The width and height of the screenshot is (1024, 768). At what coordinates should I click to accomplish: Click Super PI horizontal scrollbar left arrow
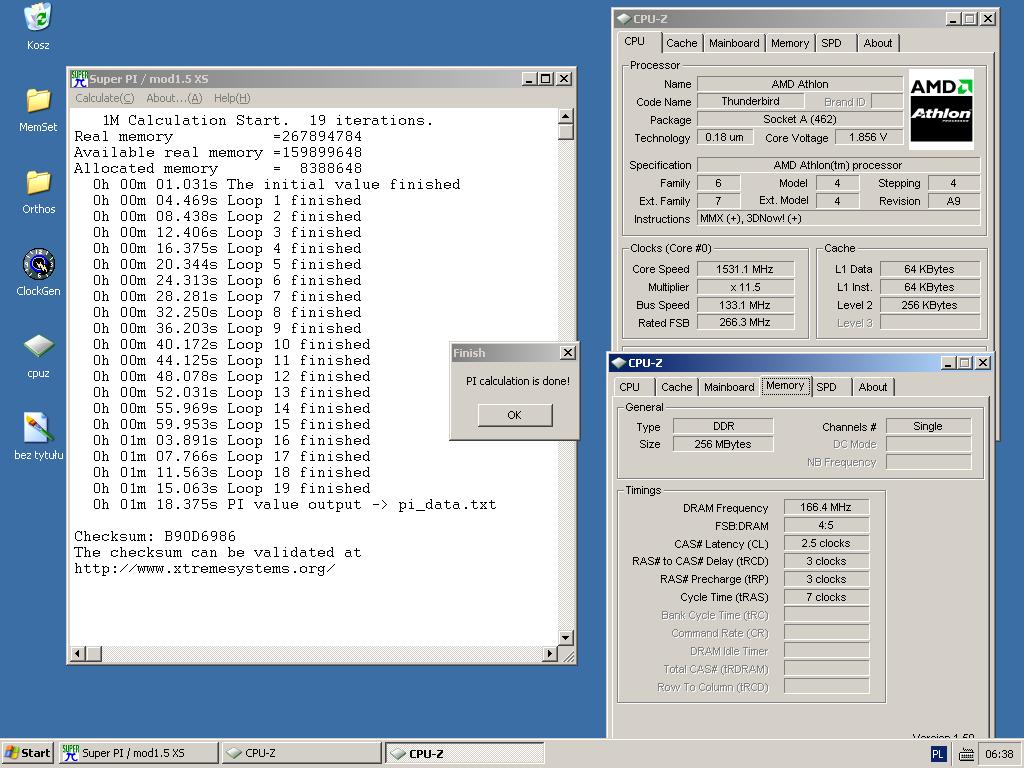(78, 653)
